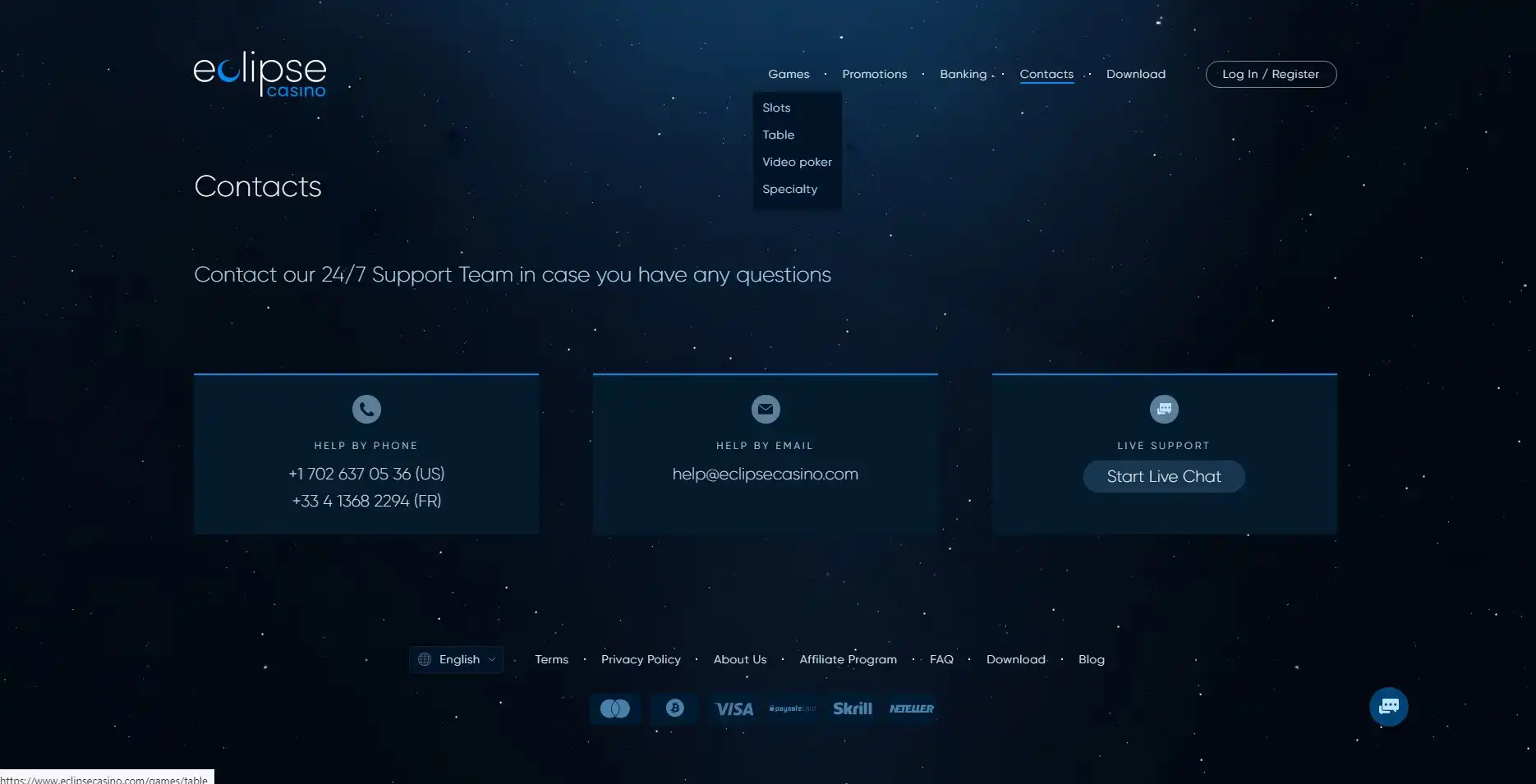
Task: Click the Eclipse Casino logo
Action: click(260, 74)
